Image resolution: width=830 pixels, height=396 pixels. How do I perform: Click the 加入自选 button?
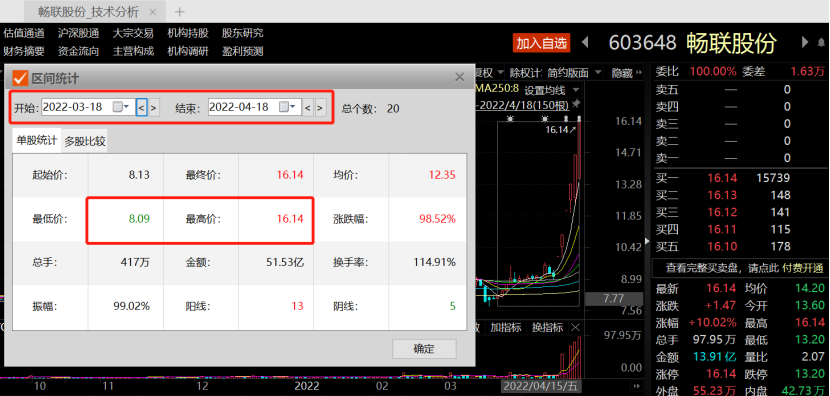541,43
